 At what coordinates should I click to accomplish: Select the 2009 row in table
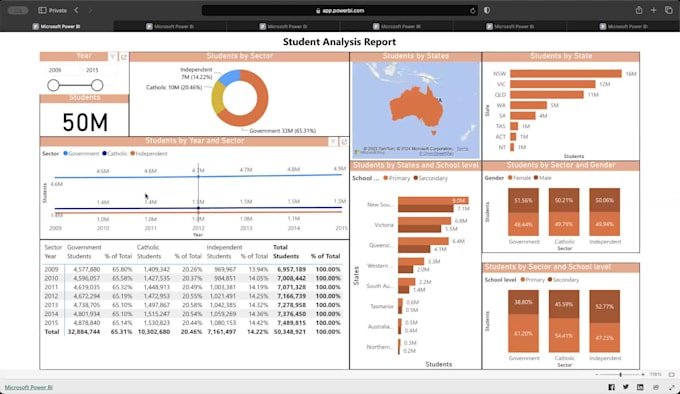point(193,269)
